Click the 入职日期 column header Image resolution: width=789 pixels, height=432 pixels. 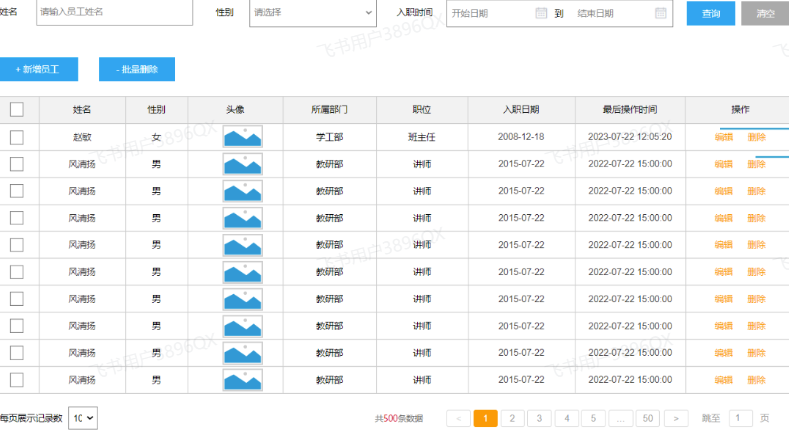521,110
